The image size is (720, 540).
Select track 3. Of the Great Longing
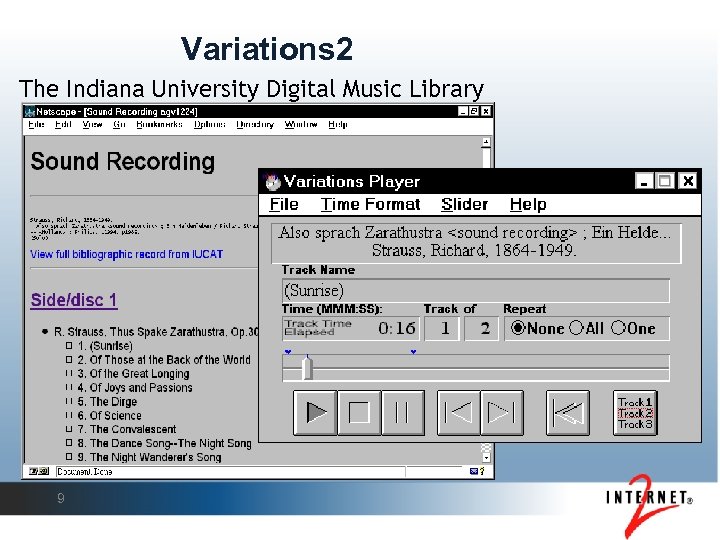pyautogui.click(x=133, y=374)
